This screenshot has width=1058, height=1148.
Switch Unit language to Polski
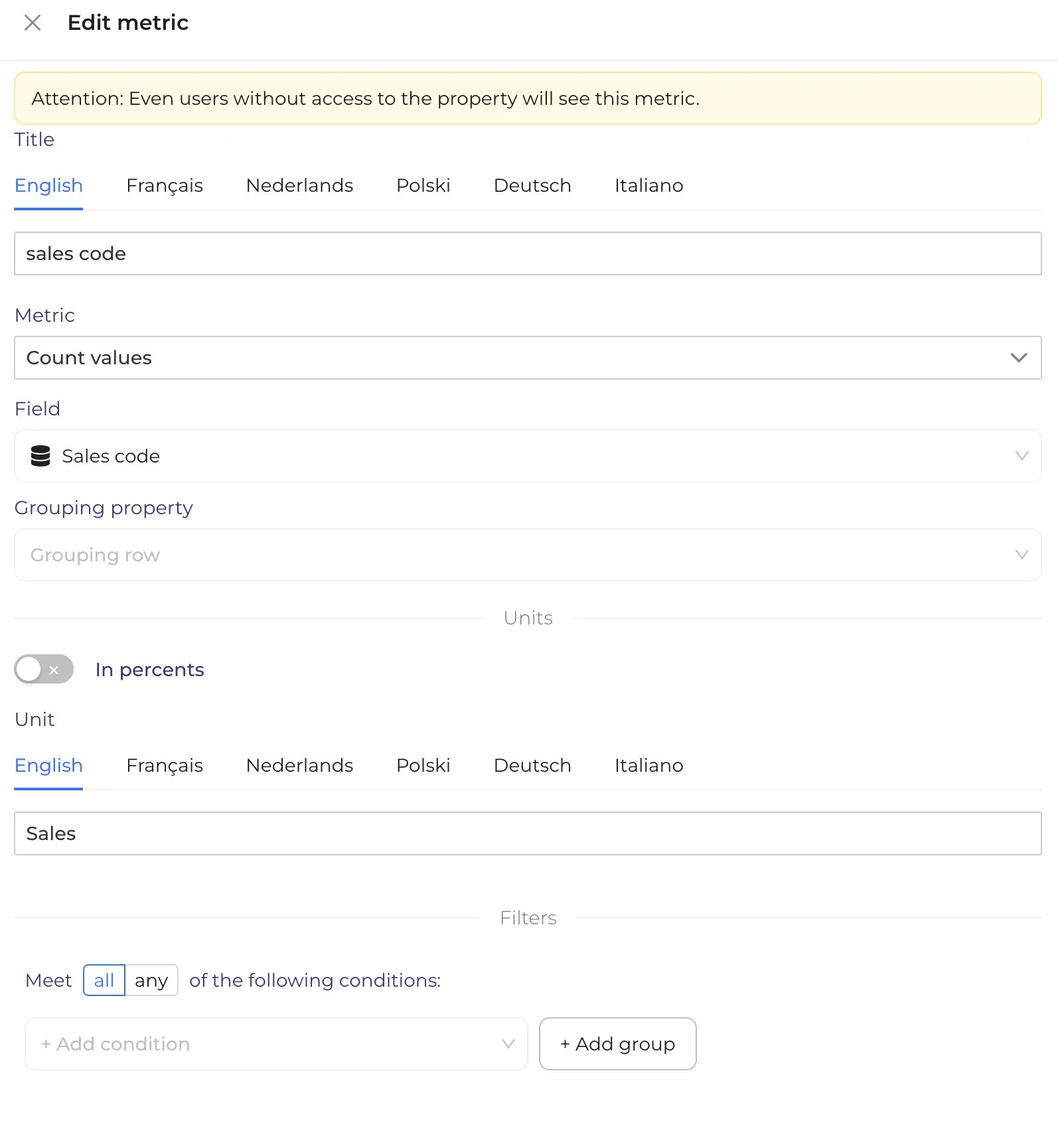point(423,765)
